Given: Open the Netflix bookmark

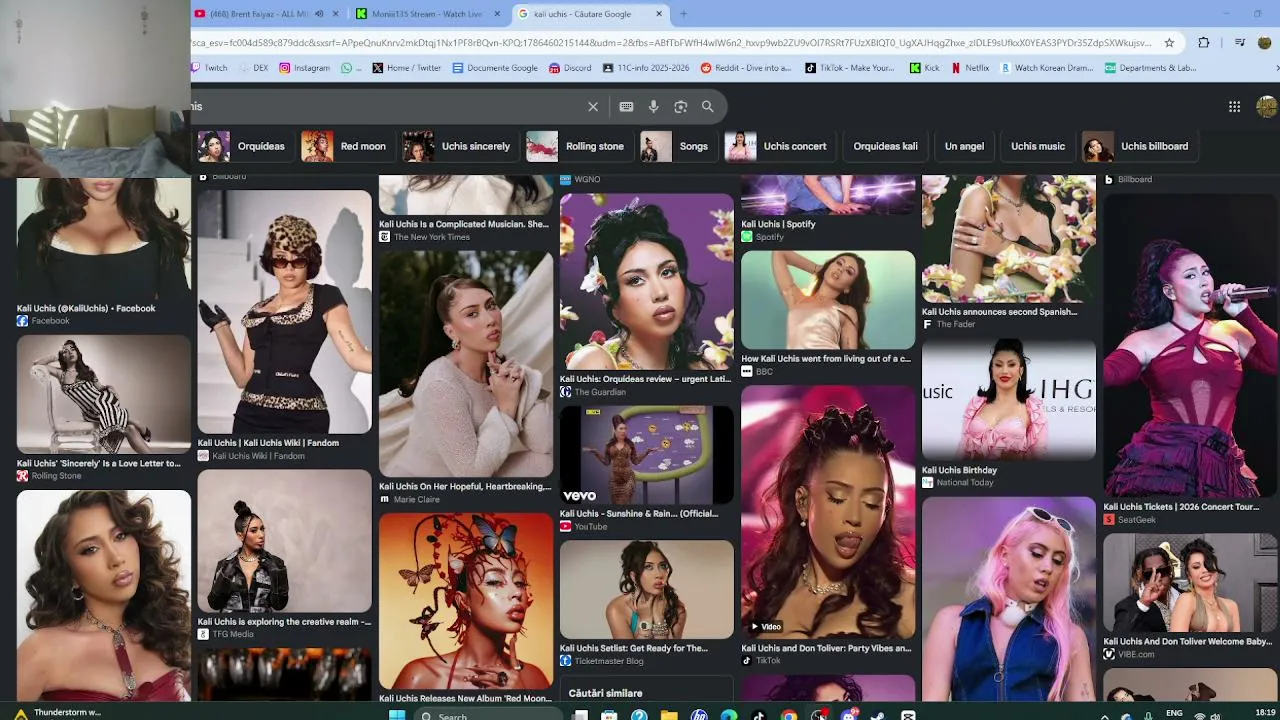Looking at the screenshot, I should click(970, 68).
